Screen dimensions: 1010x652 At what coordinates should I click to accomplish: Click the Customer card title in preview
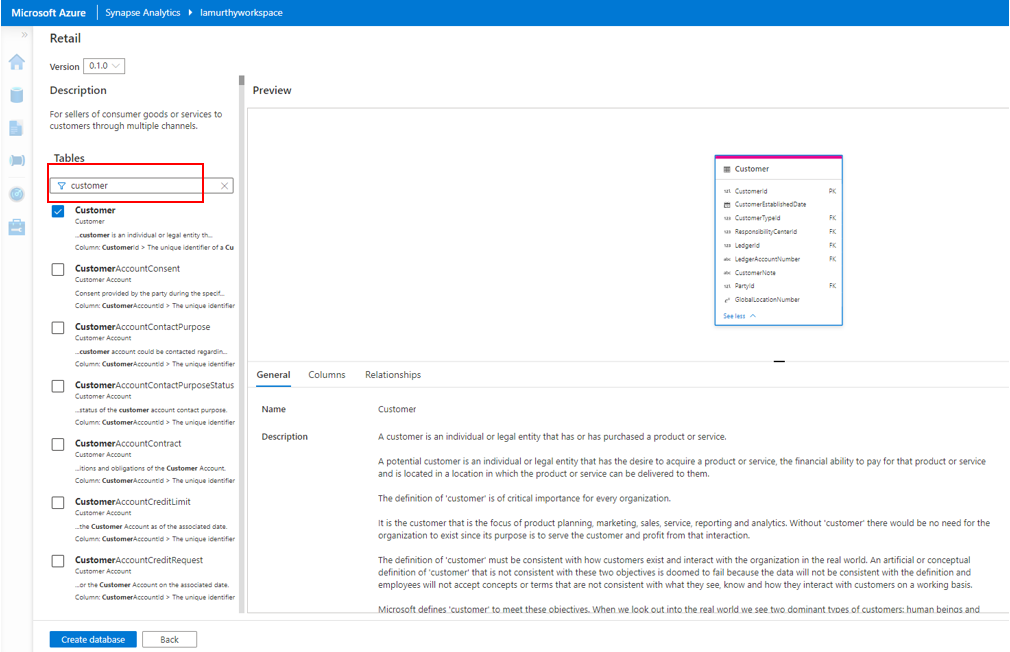click(752, 169)
